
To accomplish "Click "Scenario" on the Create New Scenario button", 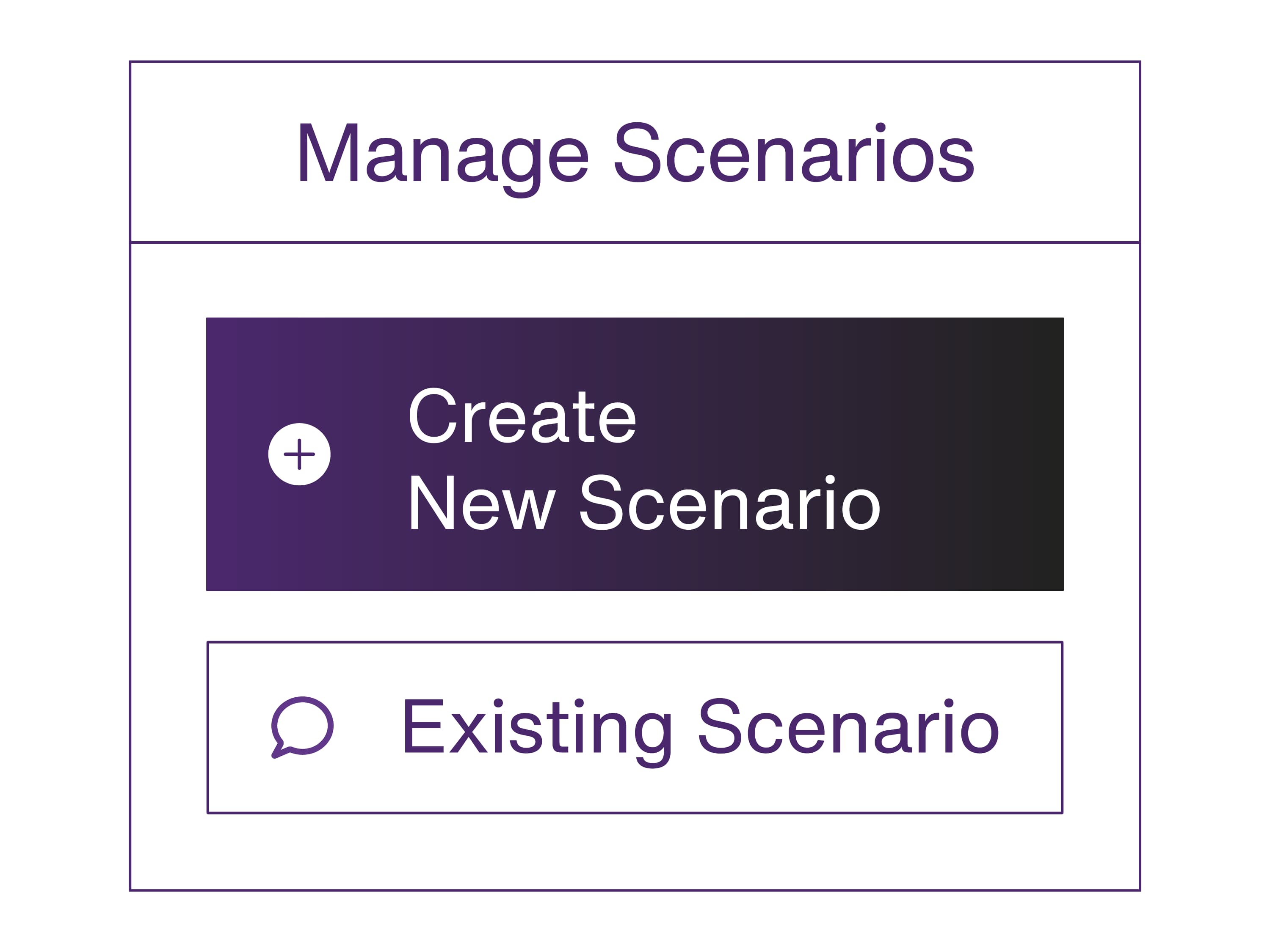I will pos(729,503).
